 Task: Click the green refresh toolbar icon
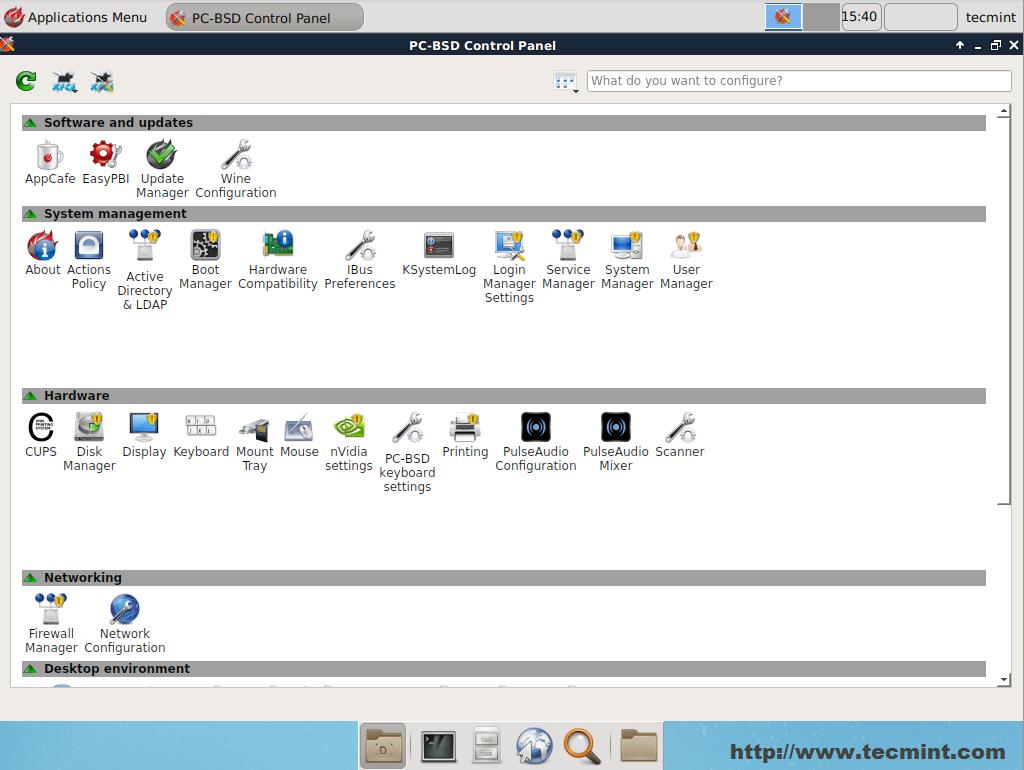tap(26, 81)
